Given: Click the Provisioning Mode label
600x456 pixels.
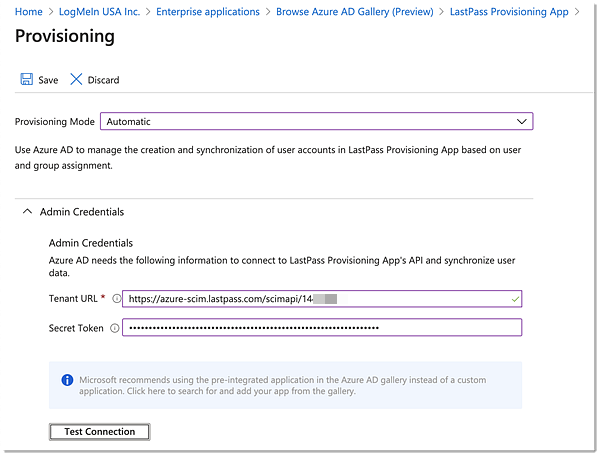Looking at the screenshot, I should point(55,122).
